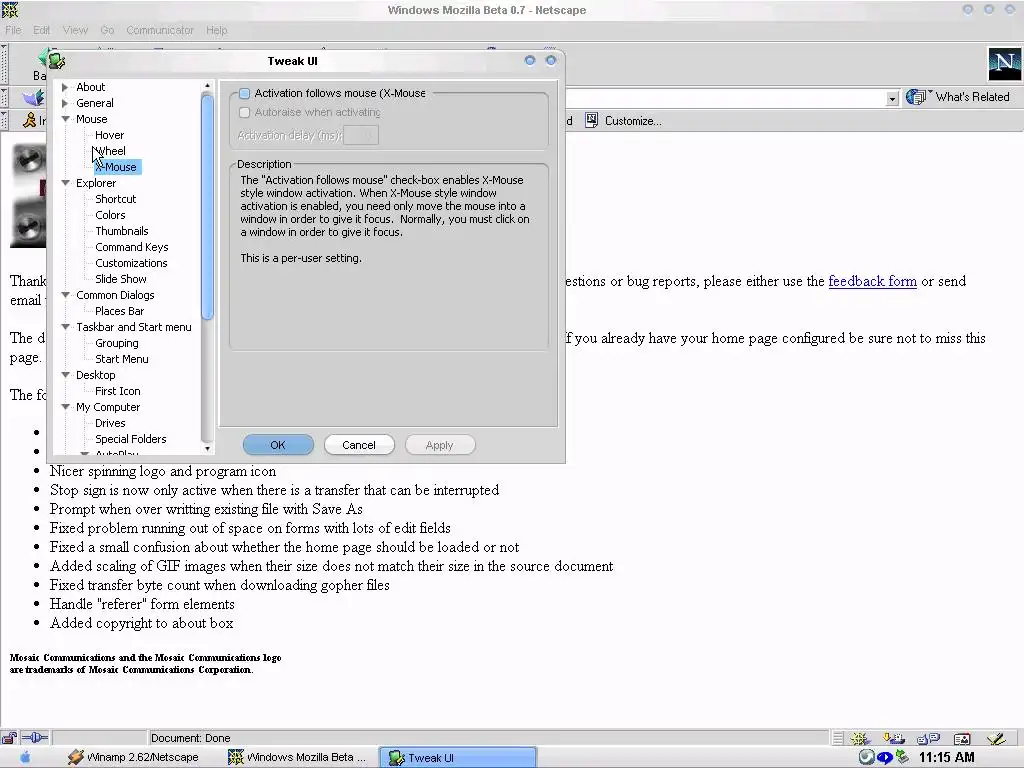Collapse Taskbar and Start menu node
Viewport: 1024px width, 768px height.
pyautogui.click(x=65, y=327)
